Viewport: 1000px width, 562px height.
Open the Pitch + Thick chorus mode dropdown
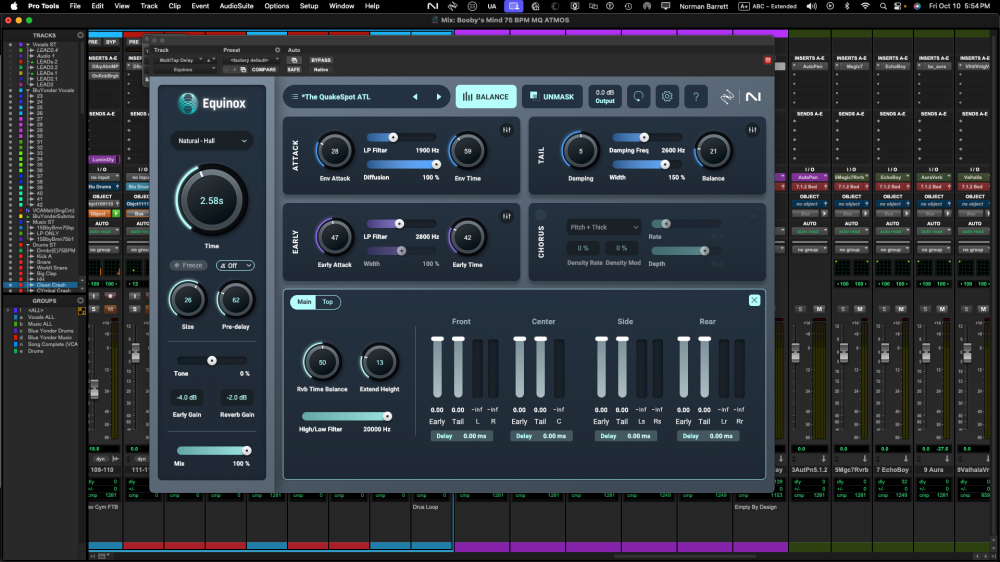click(x=603, y=227)
